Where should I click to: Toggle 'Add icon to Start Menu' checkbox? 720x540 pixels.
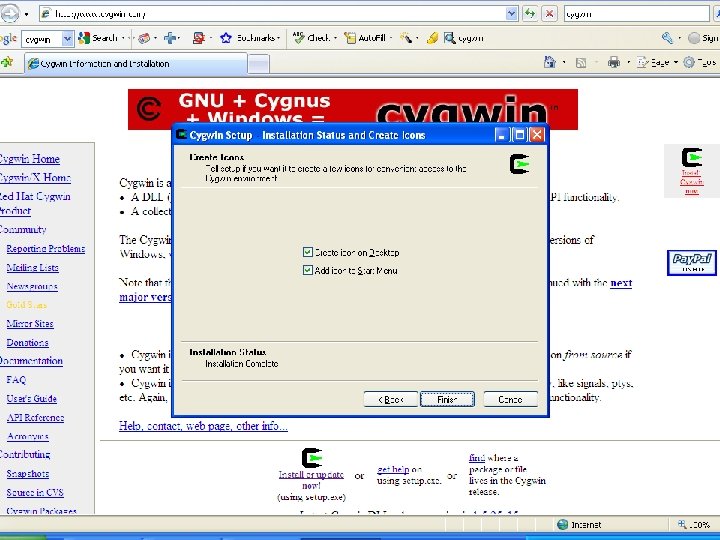[x=308, y=270]
